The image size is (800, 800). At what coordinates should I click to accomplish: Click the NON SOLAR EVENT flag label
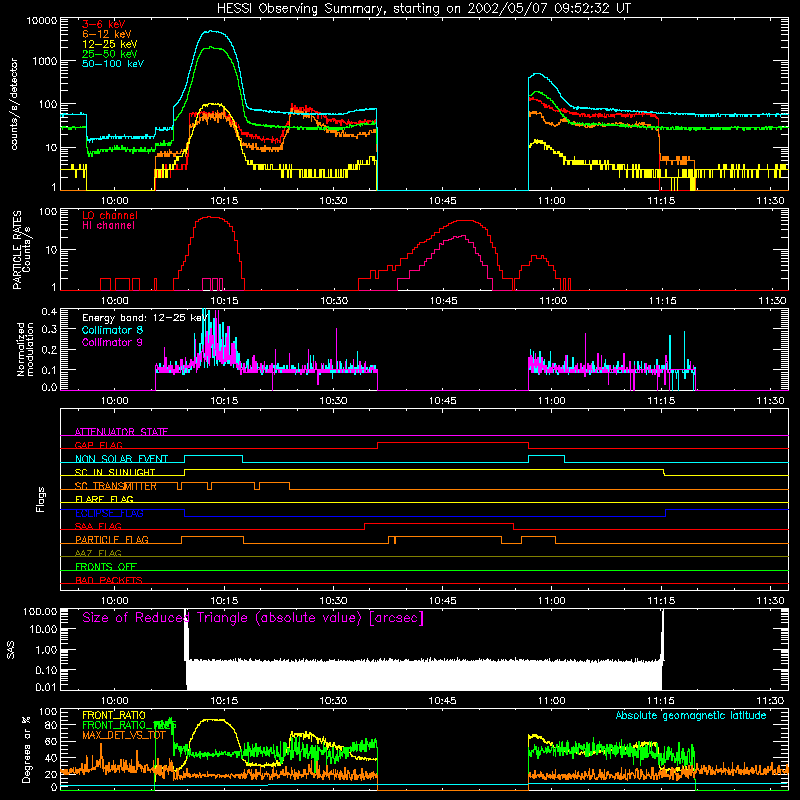click(x=121, y=459)
